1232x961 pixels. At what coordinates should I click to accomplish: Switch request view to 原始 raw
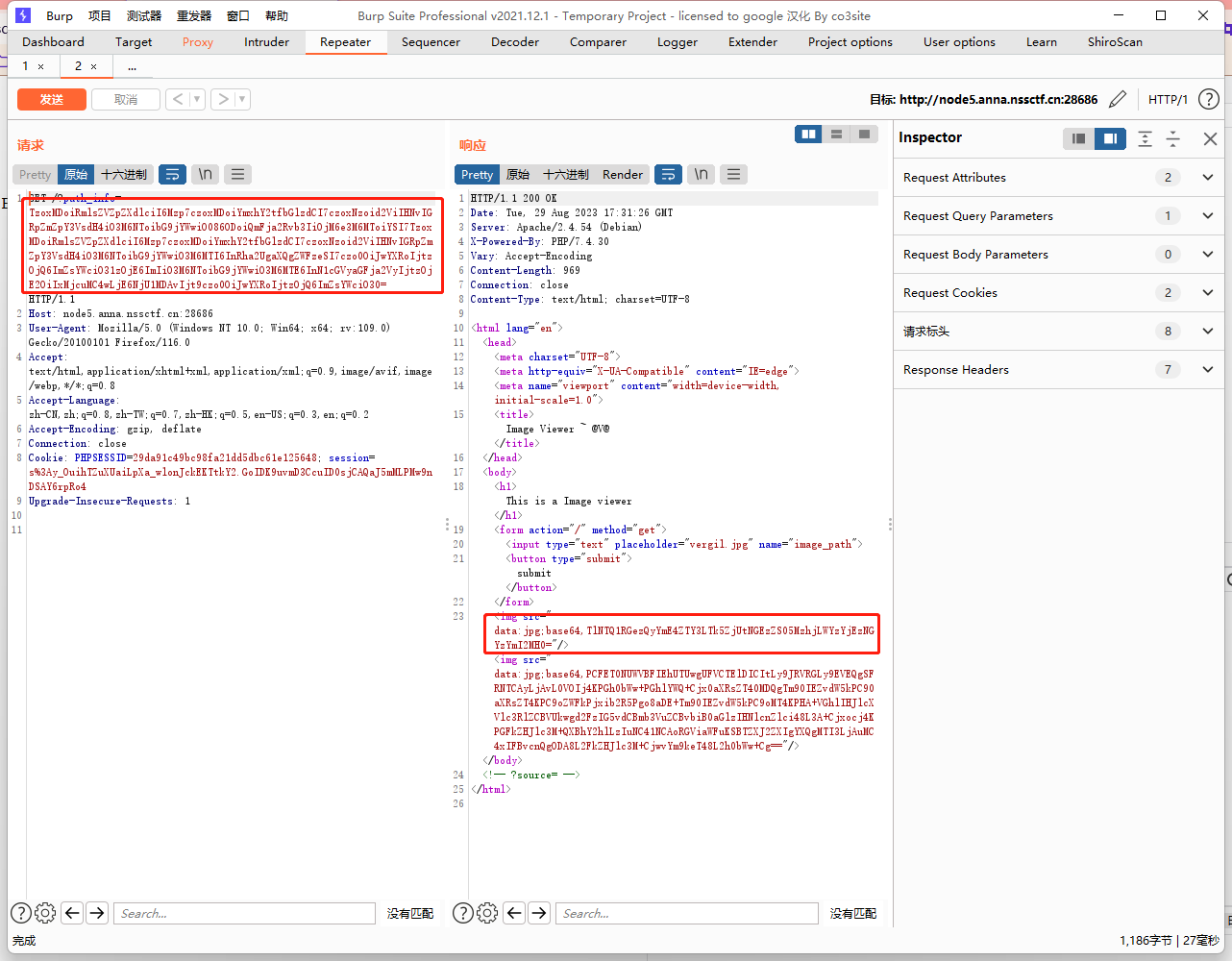pyautogui.click(x=76, y=174)
